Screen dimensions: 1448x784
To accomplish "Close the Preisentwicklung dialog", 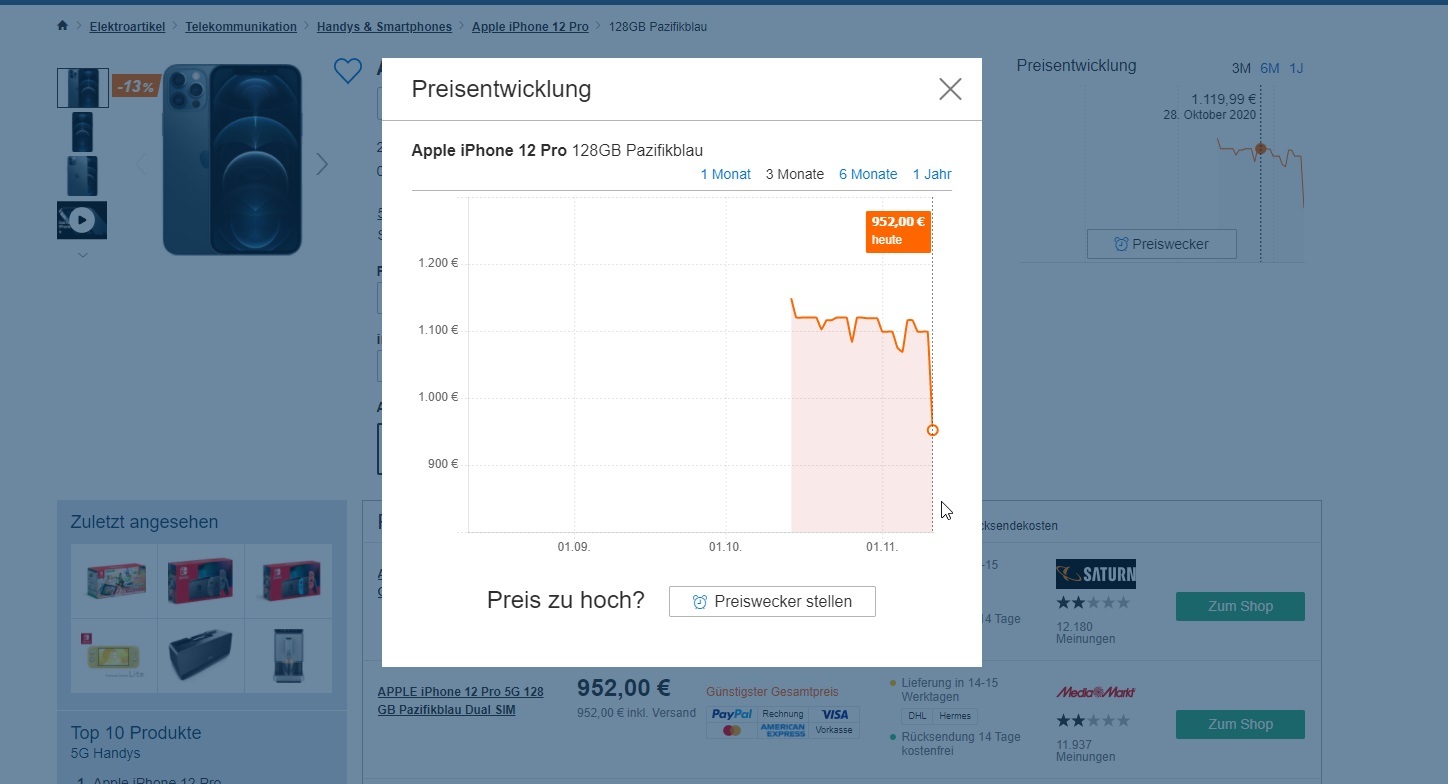I will pyautogui.click(x=950, y=89).
